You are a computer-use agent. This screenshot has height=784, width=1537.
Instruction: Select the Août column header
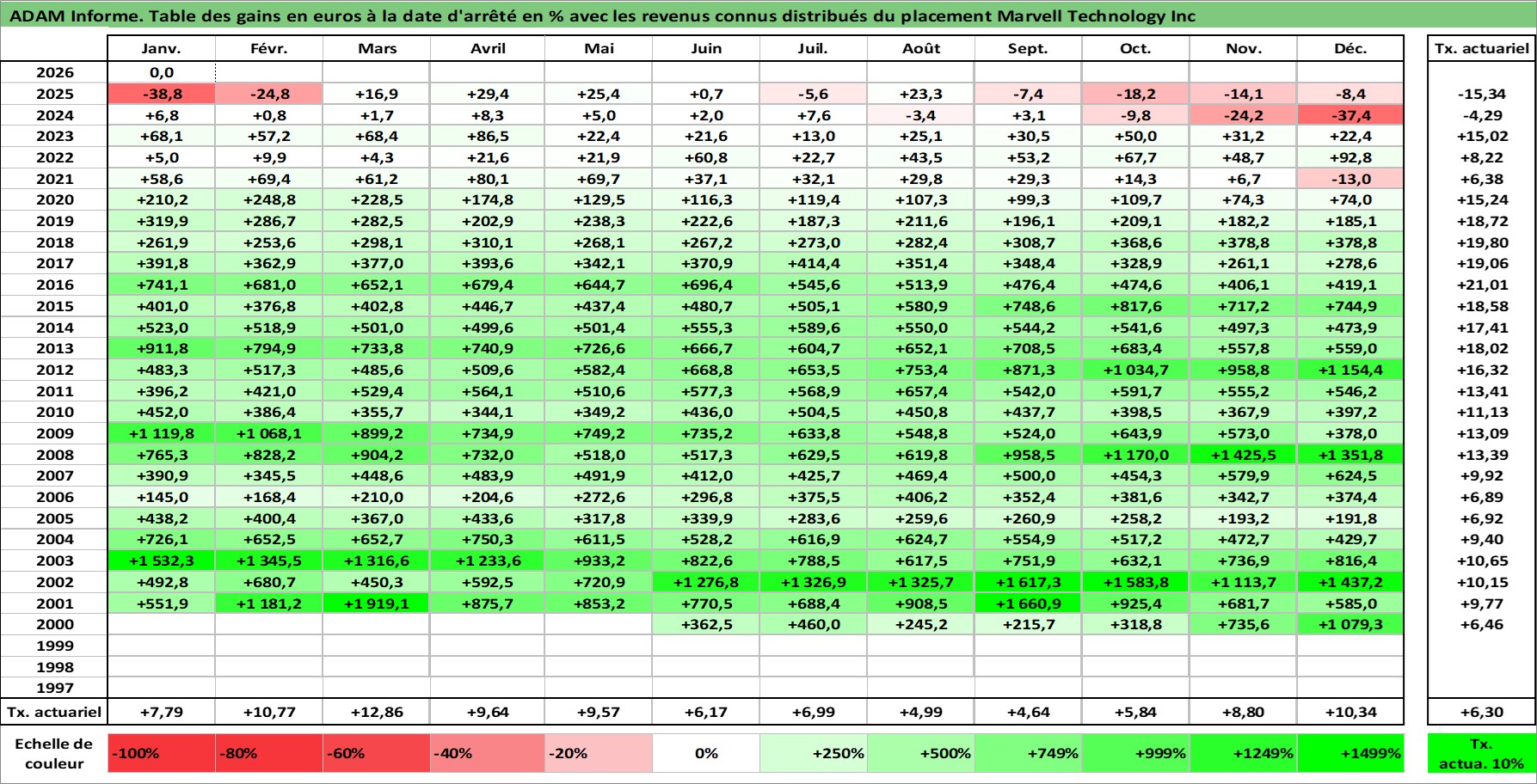pos(921,48)
